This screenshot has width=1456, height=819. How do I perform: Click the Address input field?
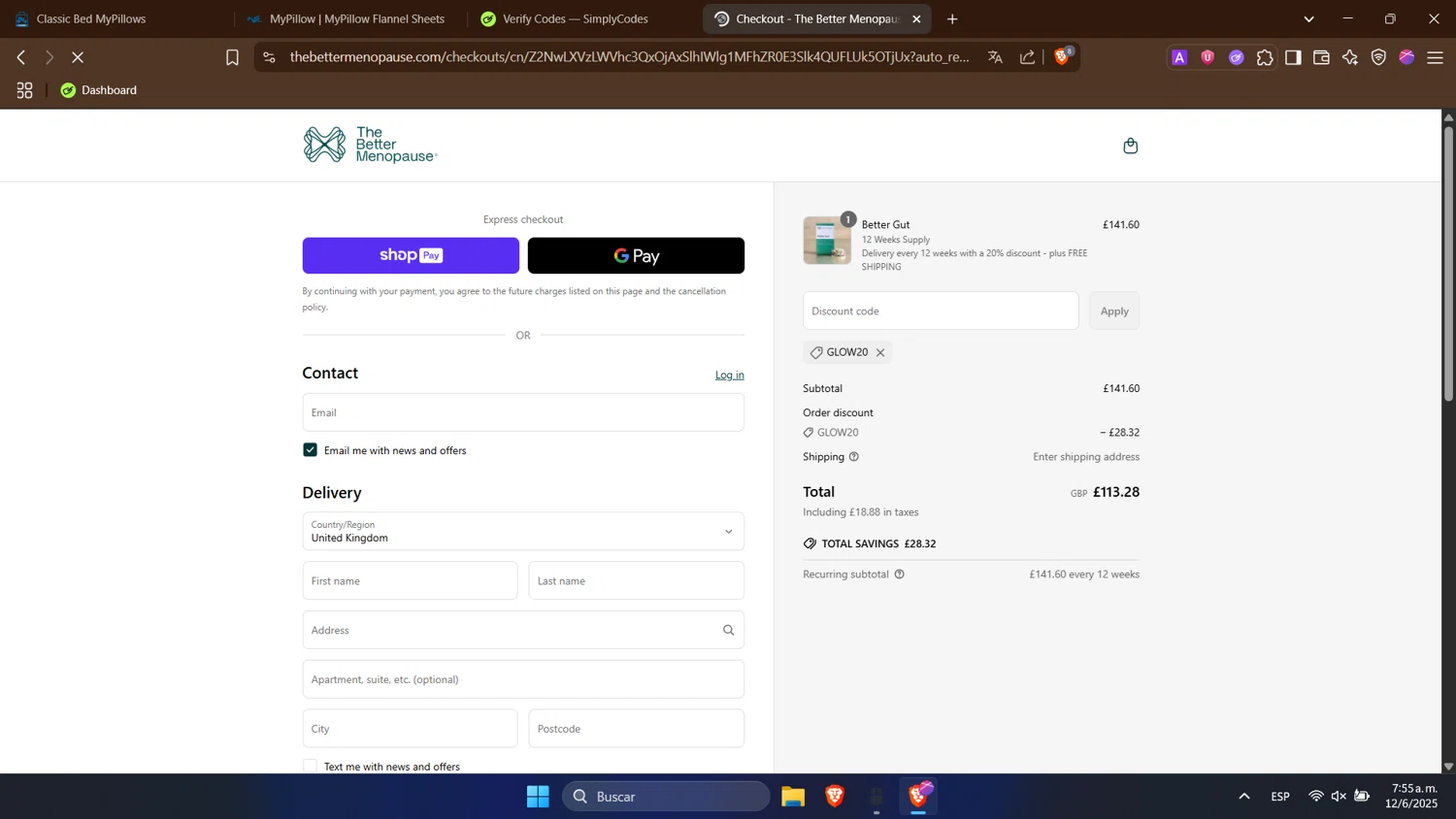[523, 630]
